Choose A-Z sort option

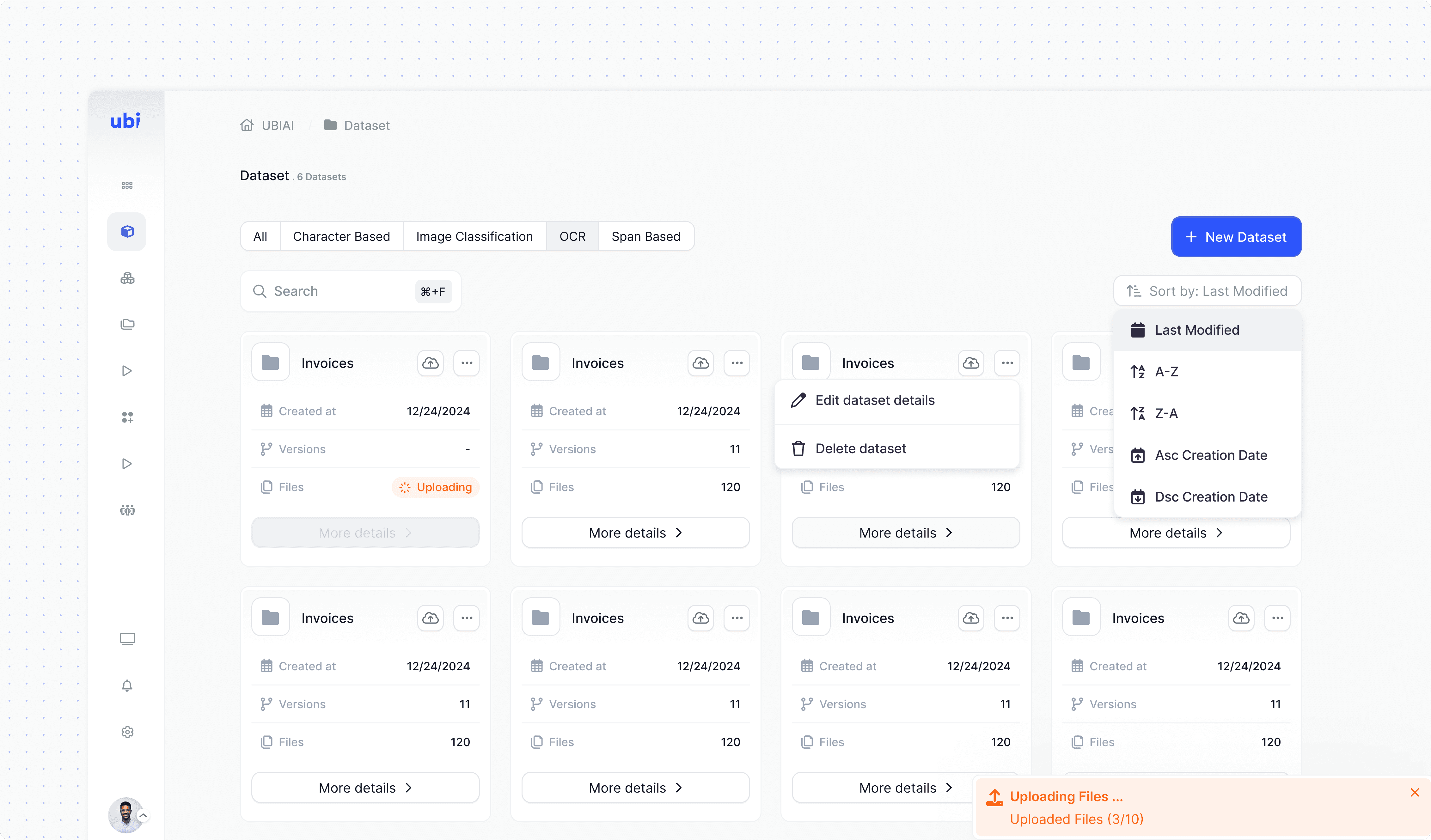(1166, 372)
